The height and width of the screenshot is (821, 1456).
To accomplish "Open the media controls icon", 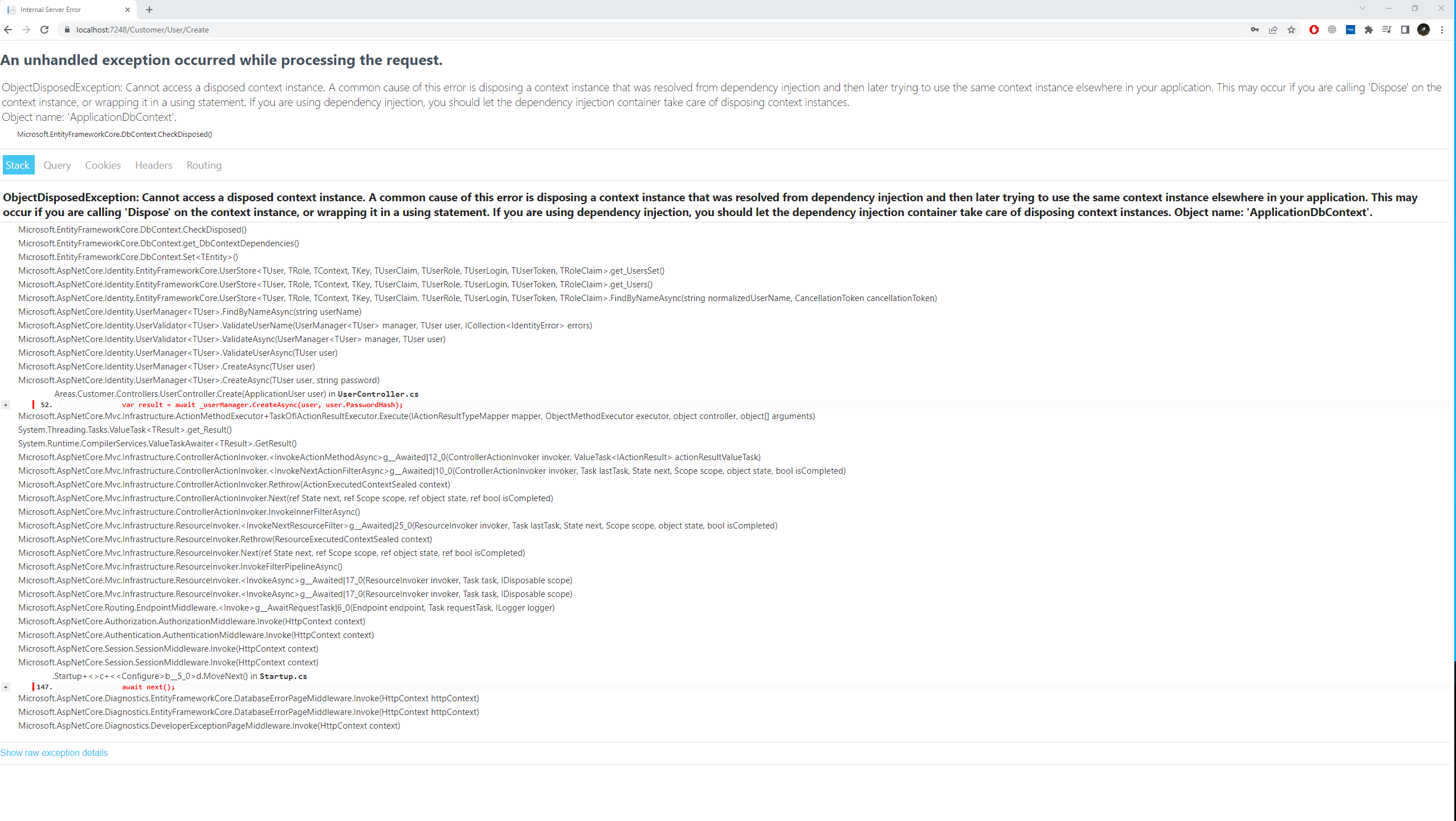I will (x=1386, y=30).
